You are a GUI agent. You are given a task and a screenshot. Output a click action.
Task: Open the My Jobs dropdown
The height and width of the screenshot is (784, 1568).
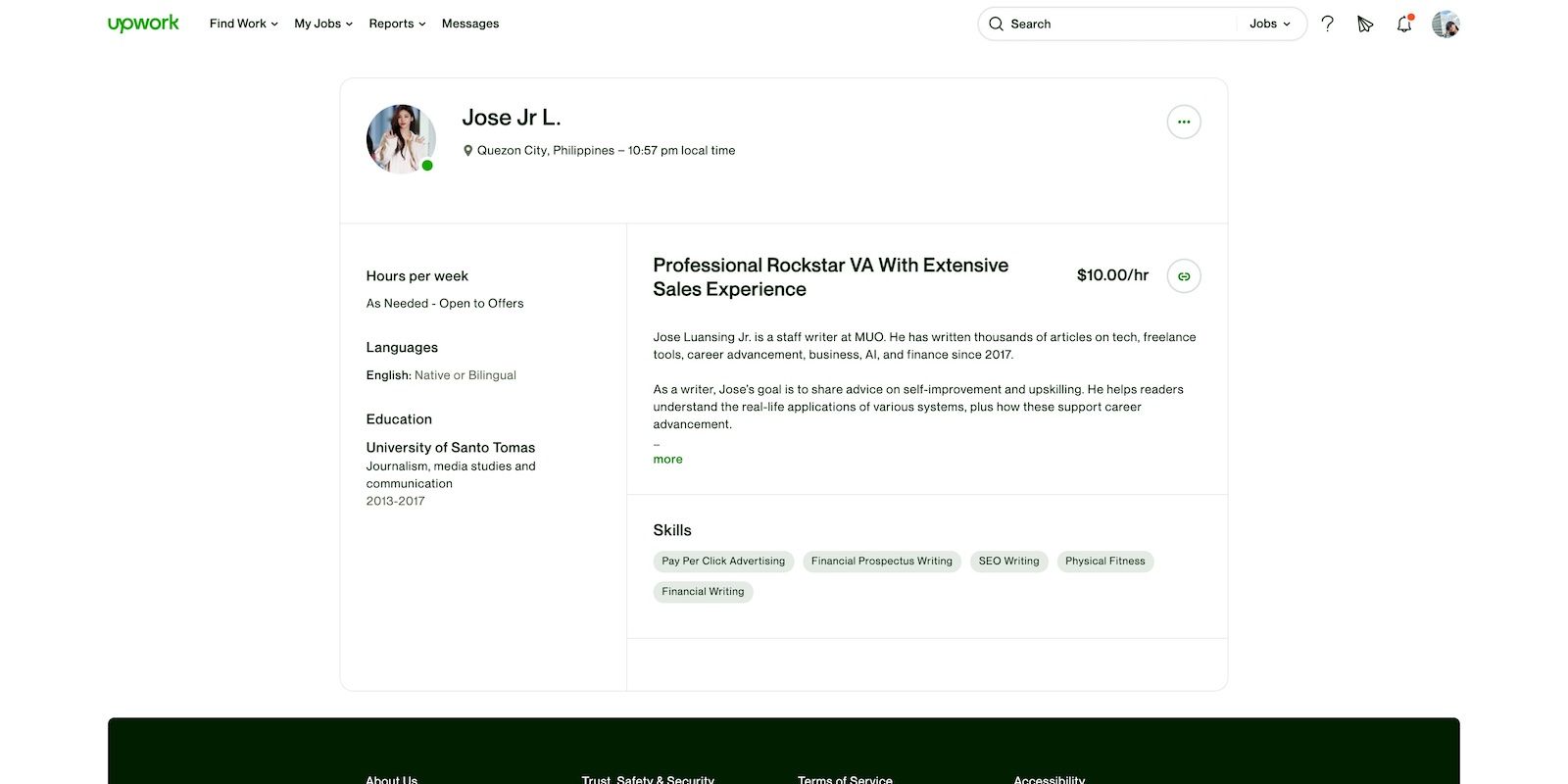click(321, 24)
